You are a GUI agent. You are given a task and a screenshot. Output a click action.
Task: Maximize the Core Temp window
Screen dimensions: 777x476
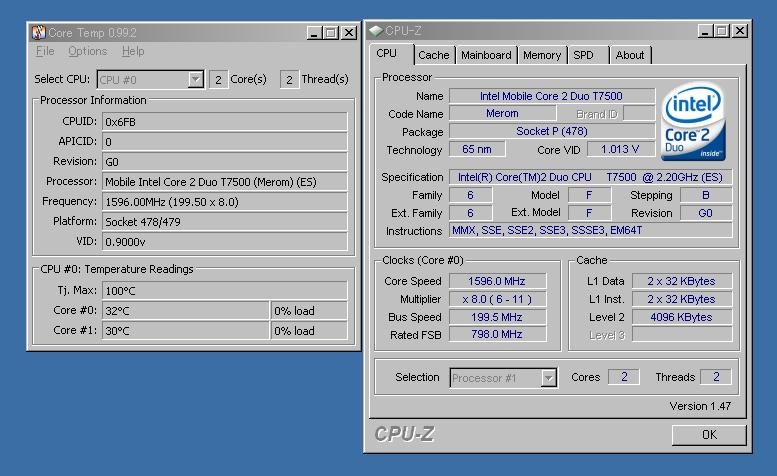(x=331, y=33)
